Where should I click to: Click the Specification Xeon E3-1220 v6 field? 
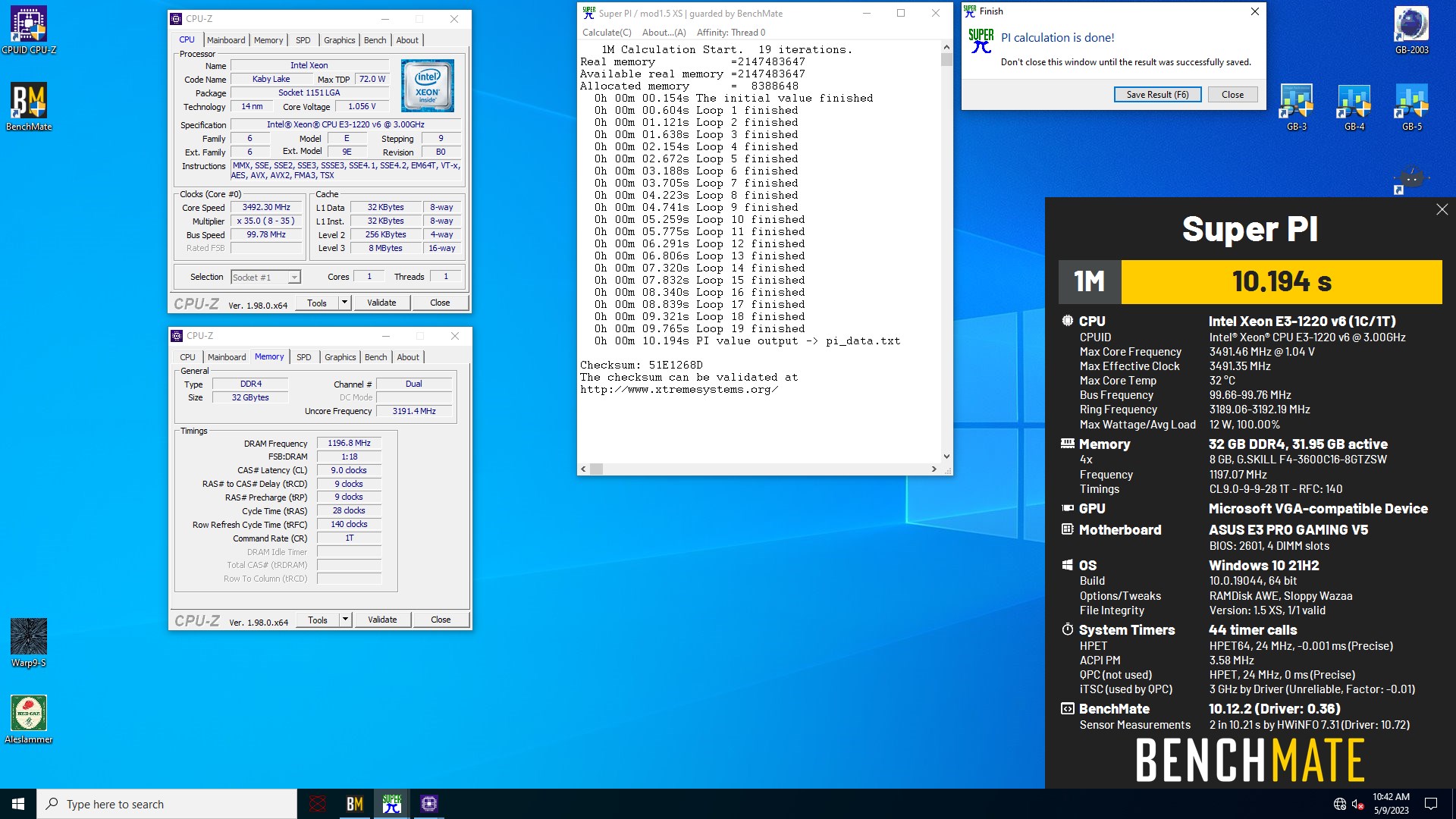click(x=346, y=125)
